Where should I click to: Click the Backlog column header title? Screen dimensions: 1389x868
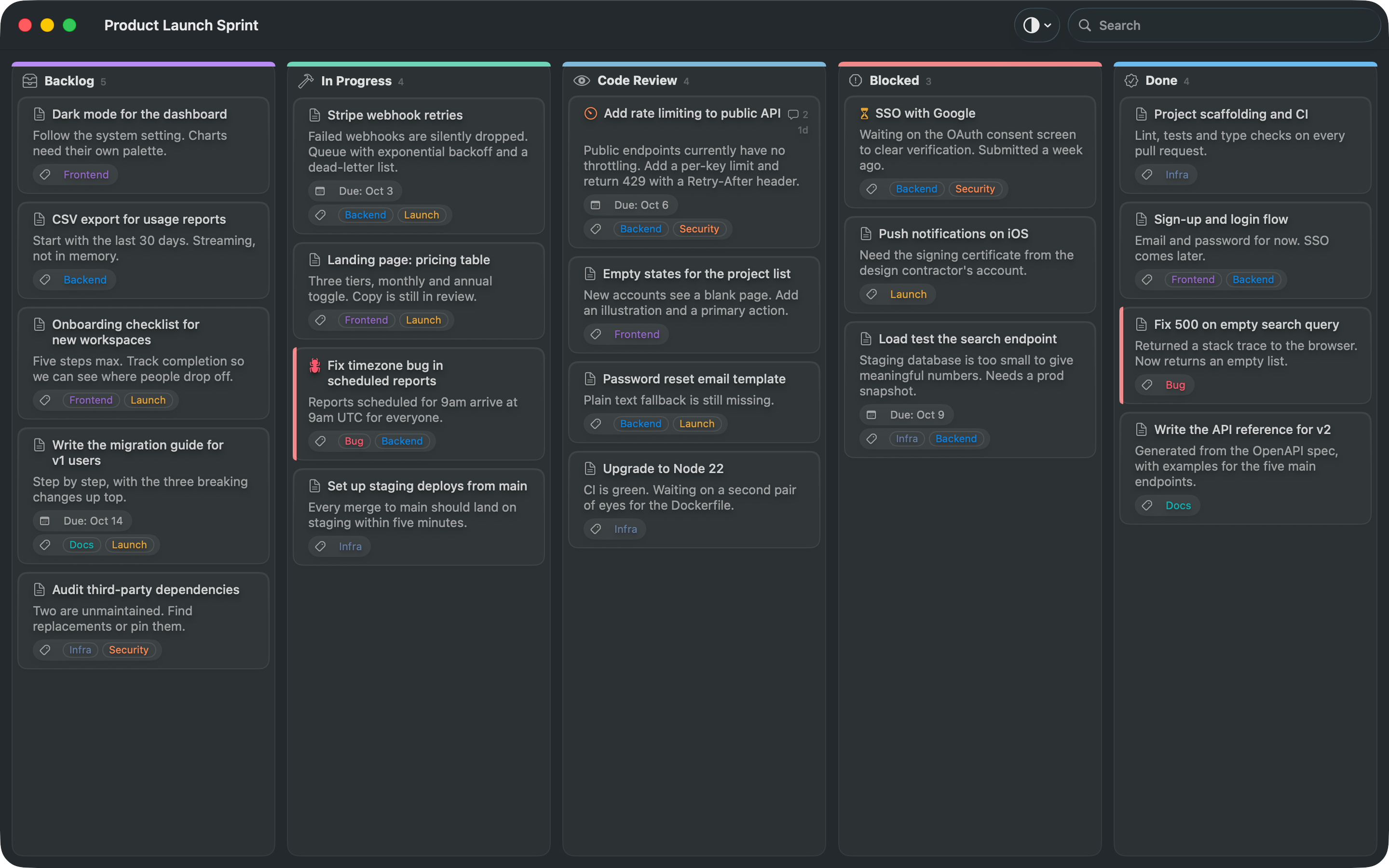(69, 81)
